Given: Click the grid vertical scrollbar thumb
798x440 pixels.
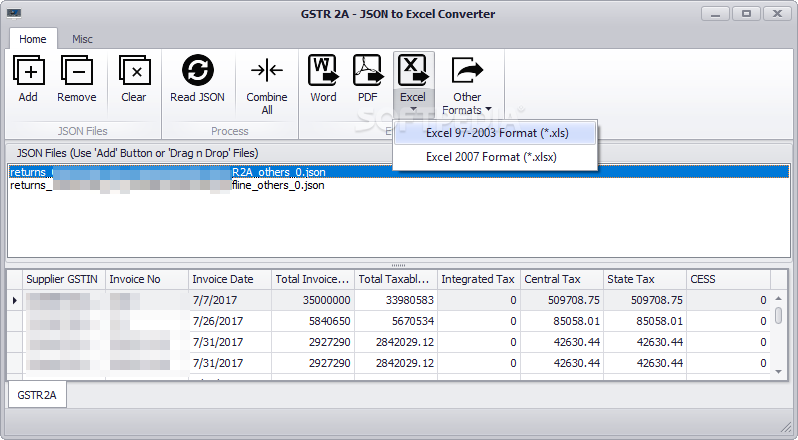Looking at the screenshot, I should pos(778,315).
